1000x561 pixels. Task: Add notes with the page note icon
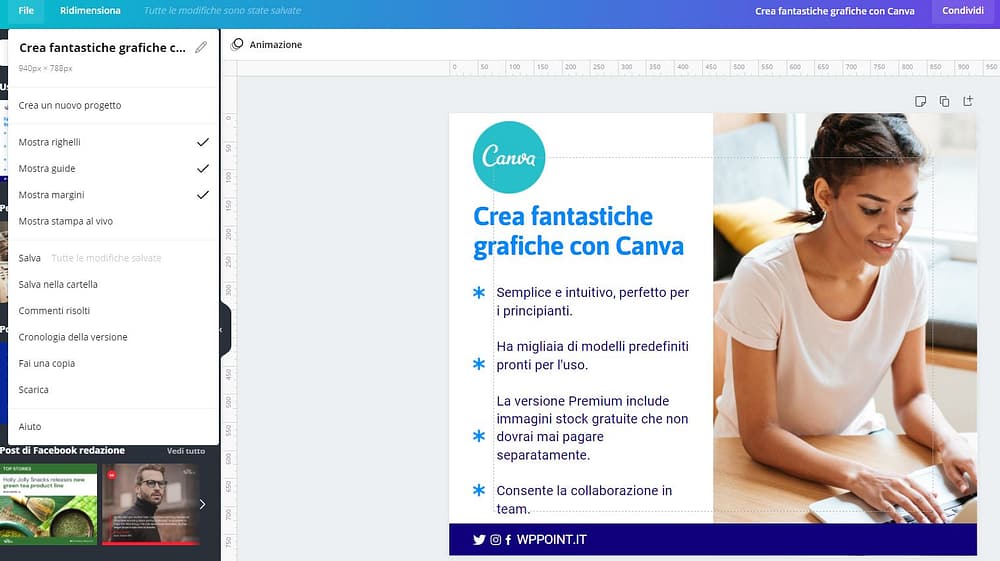coord(920,101)
